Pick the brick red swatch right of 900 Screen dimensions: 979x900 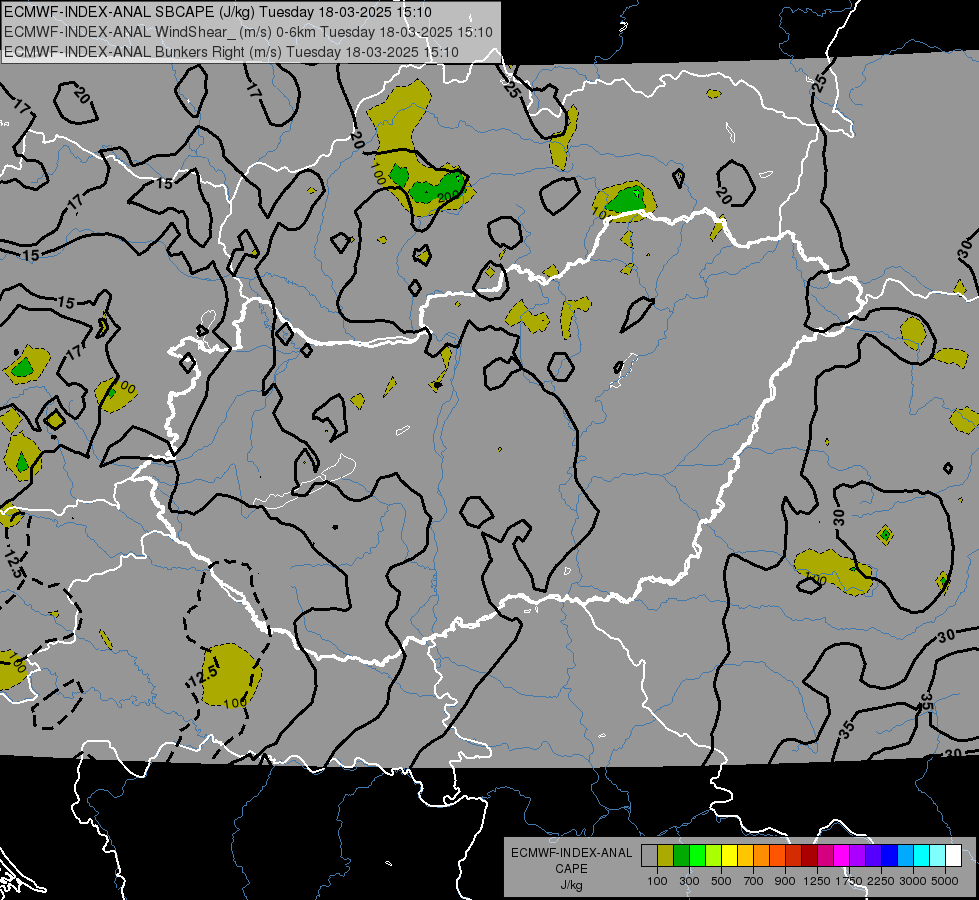[x=794, y=855]
